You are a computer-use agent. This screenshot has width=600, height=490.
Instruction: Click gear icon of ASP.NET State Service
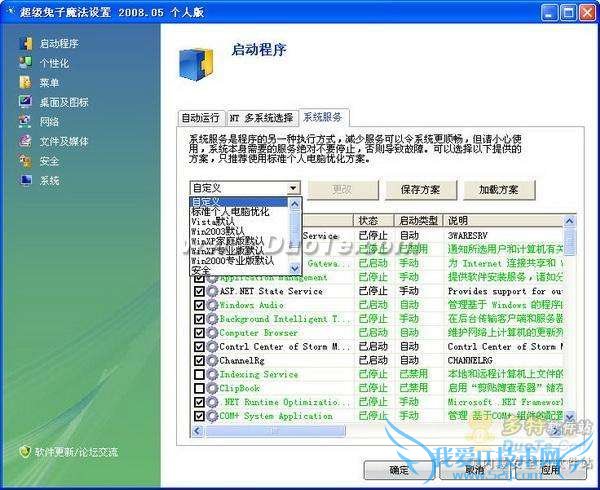pyautogui.click(x=212, y=291)
